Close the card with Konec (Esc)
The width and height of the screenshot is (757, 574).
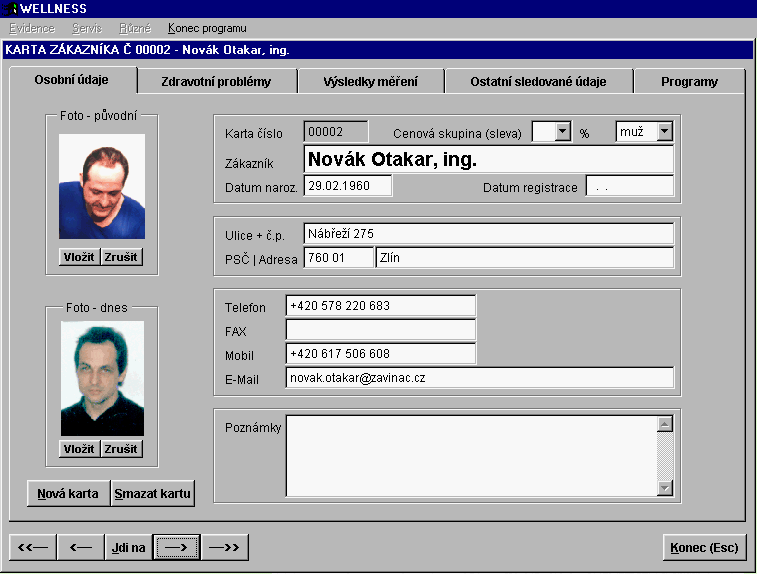click(704, 547)
